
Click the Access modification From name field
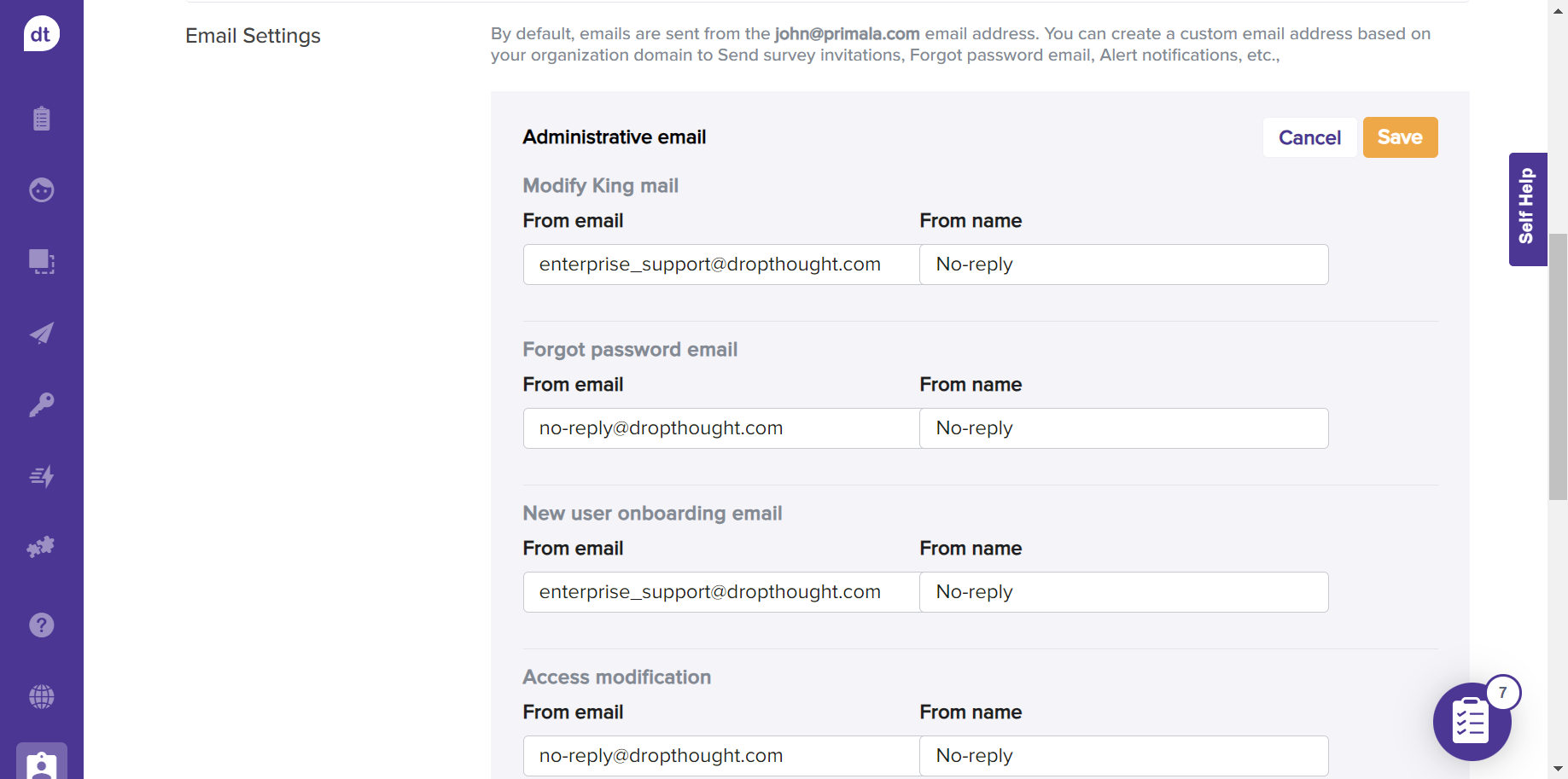click(x=1123, y=756)
